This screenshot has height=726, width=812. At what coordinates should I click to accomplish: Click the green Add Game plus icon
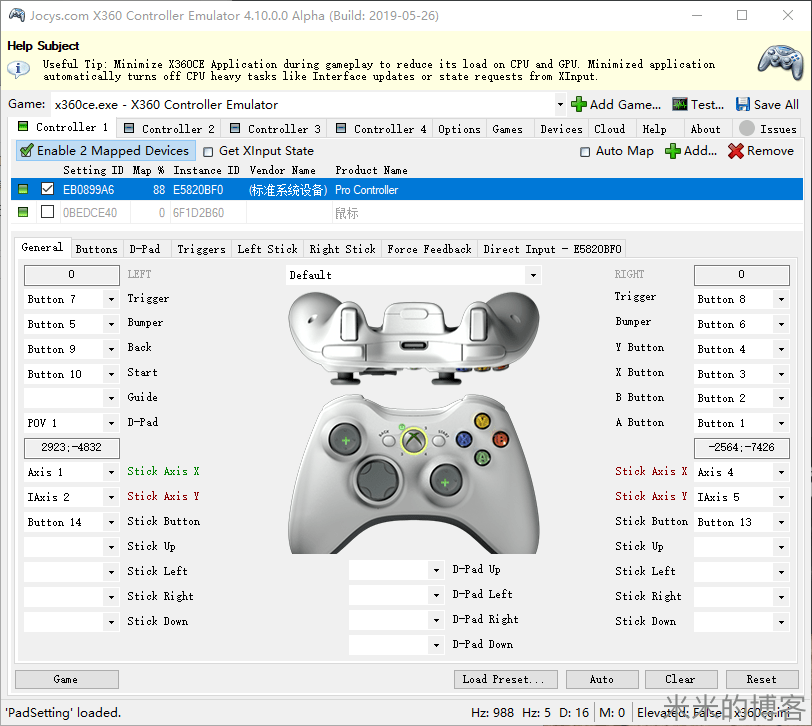[578, 104]
